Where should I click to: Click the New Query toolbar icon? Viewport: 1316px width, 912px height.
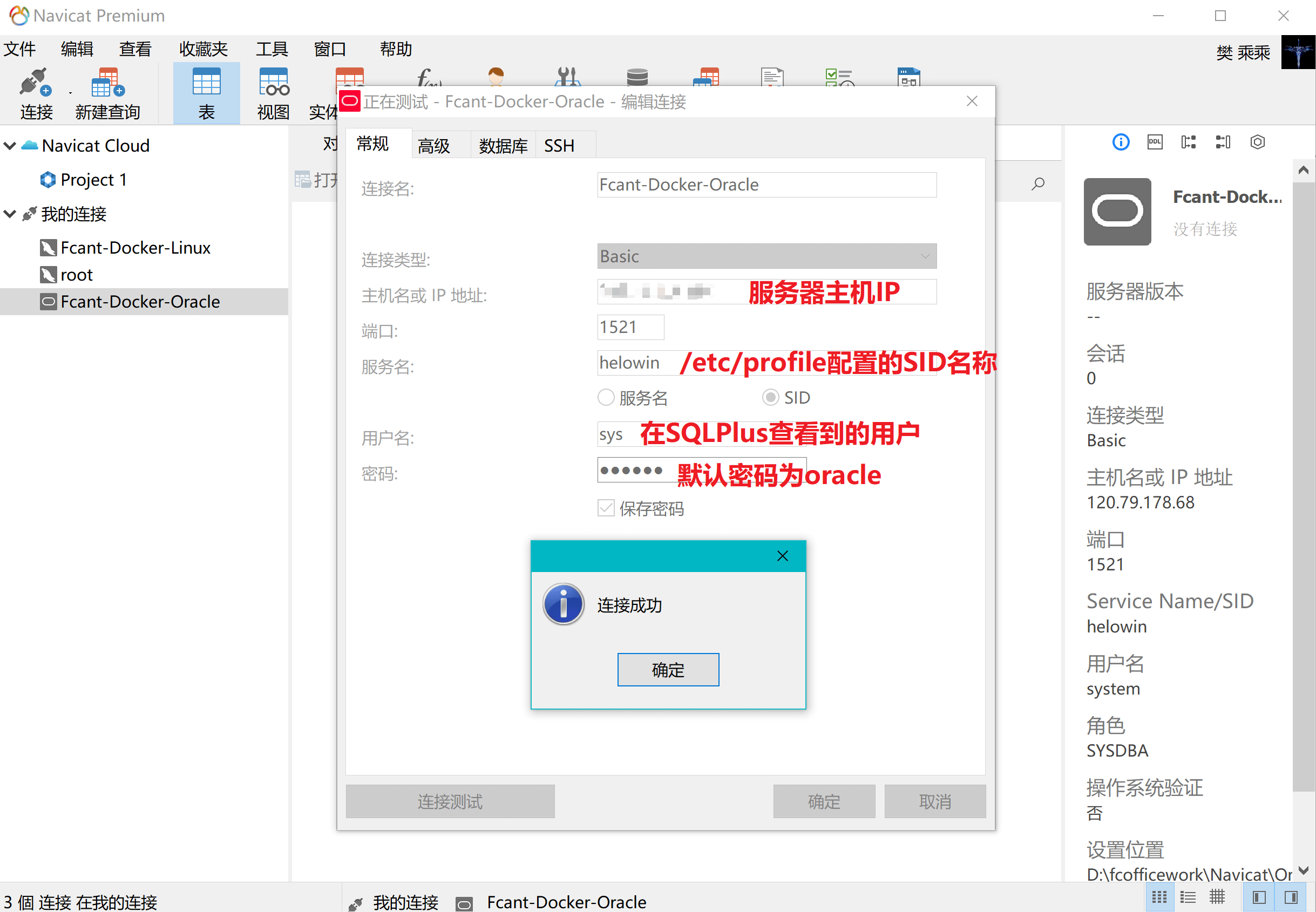tap(107, 84)
